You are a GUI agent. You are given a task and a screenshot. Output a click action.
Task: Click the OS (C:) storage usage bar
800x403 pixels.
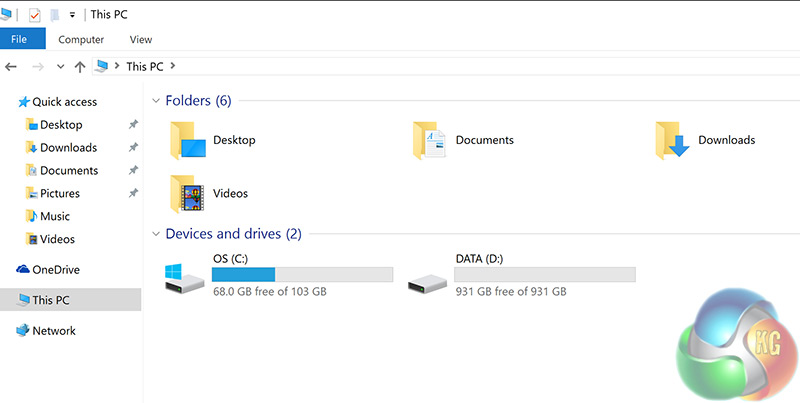click(x=303, y=275)
